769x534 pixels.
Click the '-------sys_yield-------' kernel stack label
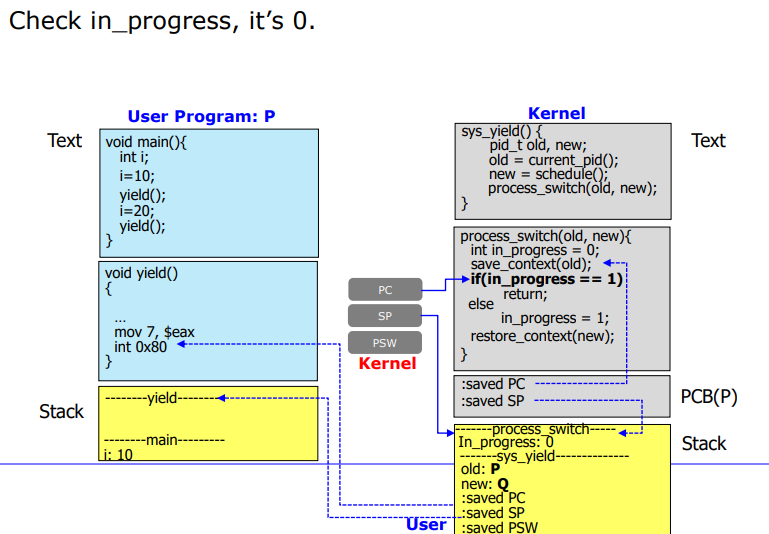(544, 457)
